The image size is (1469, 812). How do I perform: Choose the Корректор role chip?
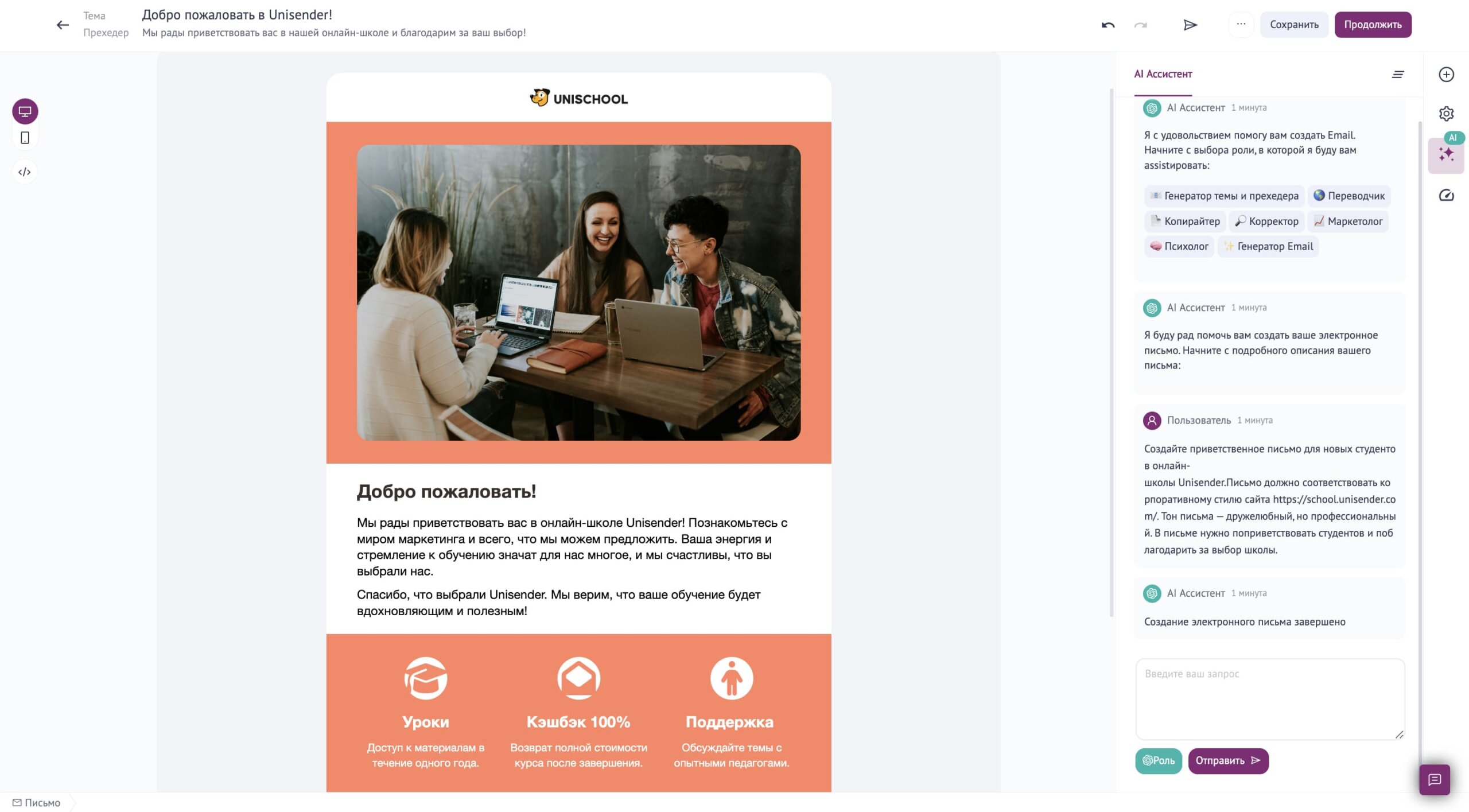(1266, 221)
